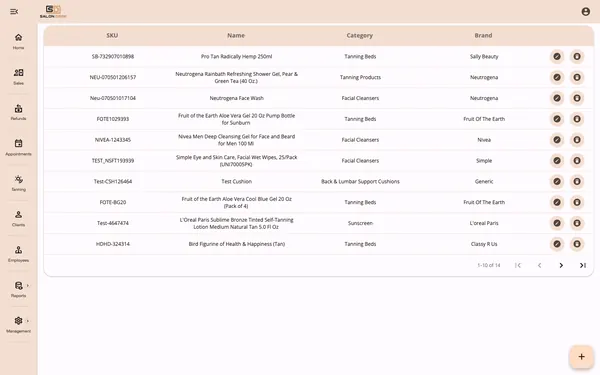This screenshot has height=375, width=600.
Task: Delete the FOTE1029393 Aloe Vera Gel row
Action: (577, 119)
